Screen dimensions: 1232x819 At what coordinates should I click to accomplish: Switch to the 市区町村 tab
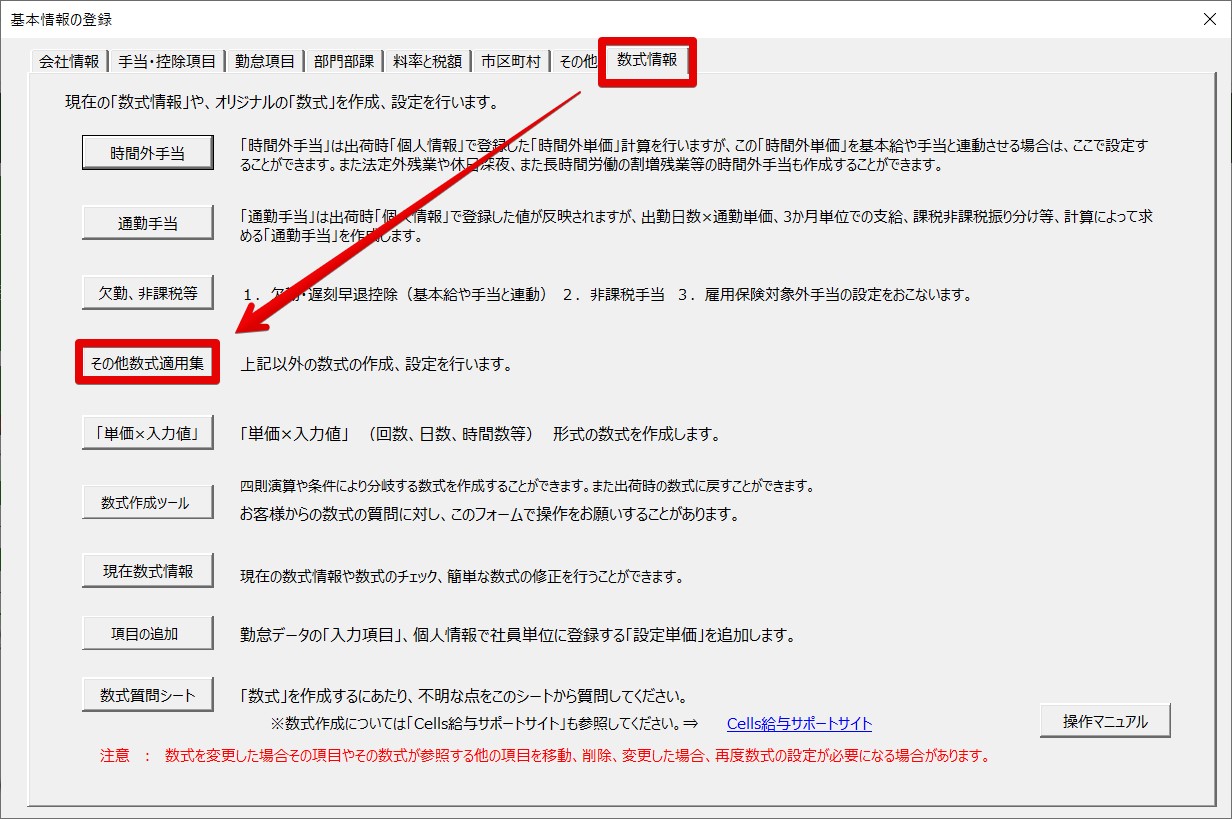click(510, 61)
